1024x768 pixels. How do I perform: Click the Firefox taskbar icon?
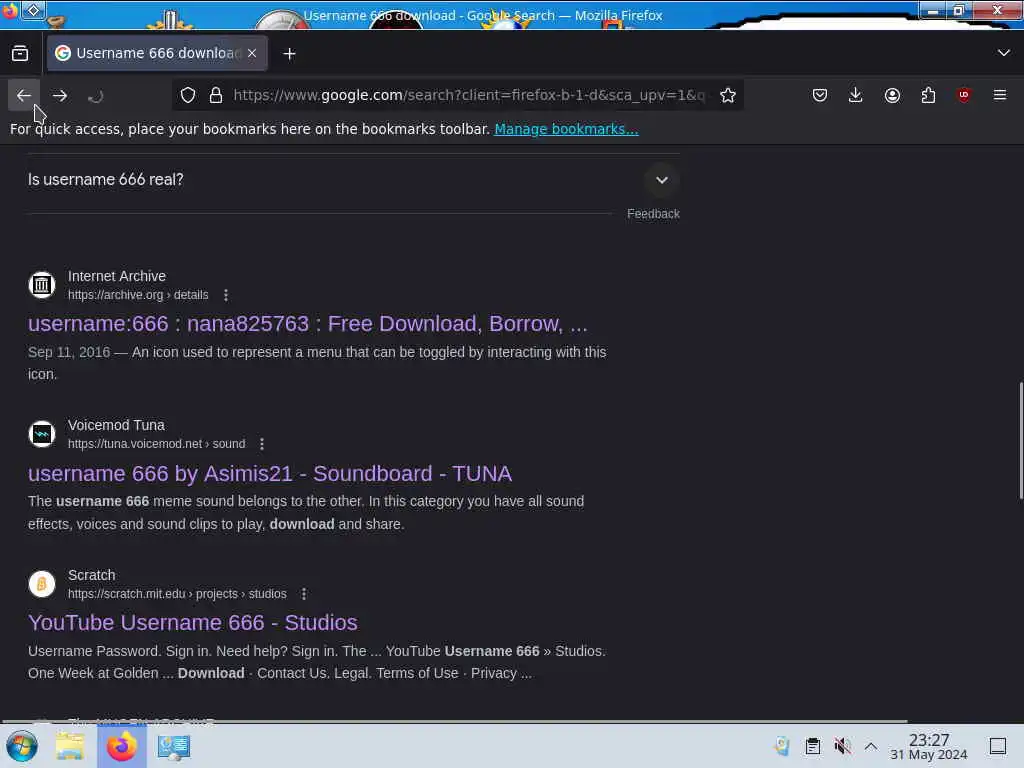tap(121, 746)
